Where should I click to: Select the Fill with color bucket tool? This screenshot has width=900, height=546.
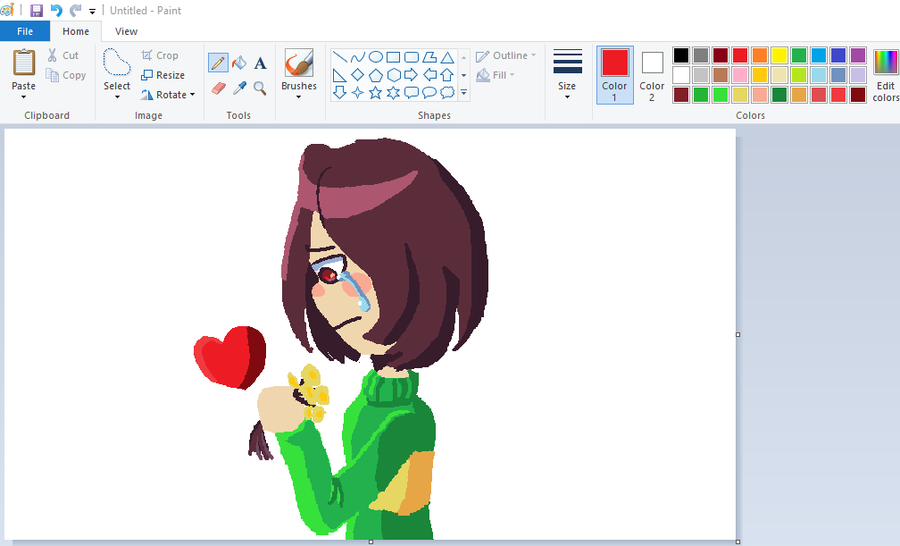(x=239, y=63)
